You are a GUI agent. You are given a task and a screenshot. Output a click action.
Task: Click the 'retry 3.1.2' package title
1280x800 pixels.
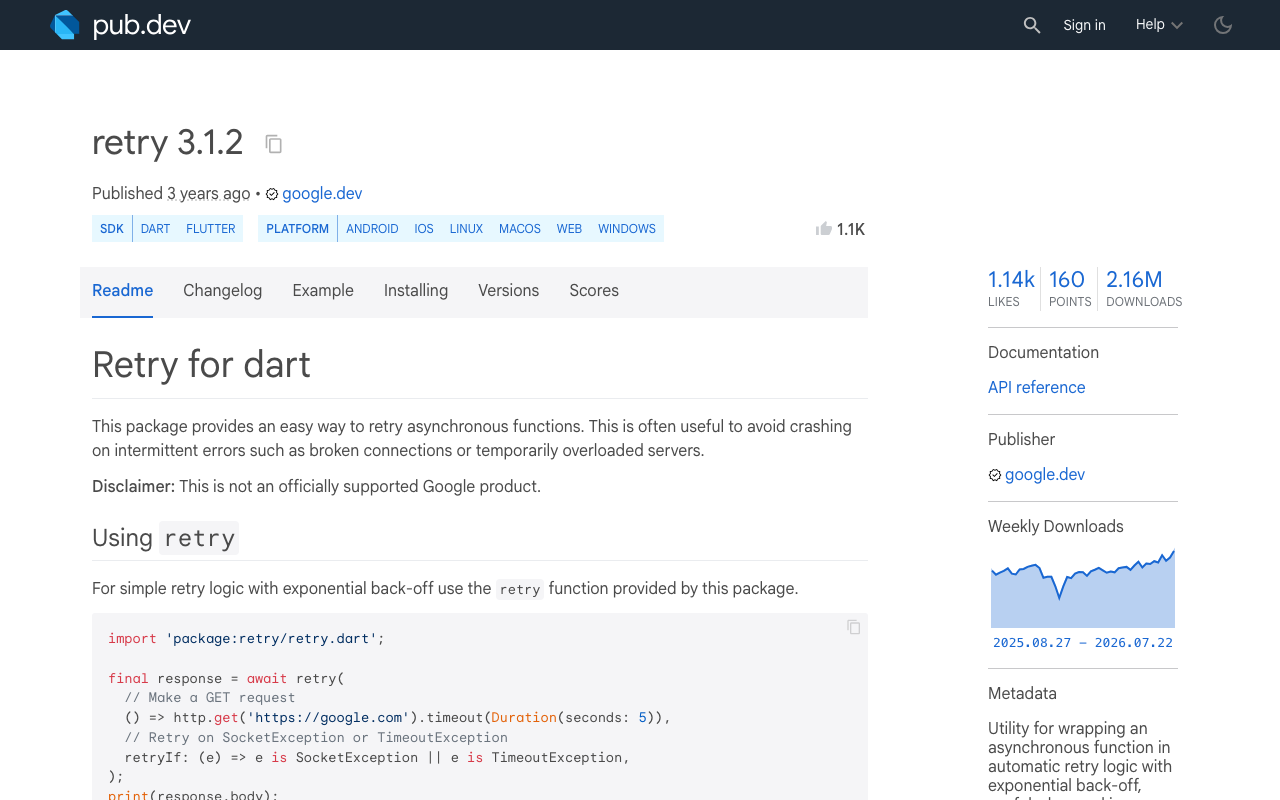167,142
